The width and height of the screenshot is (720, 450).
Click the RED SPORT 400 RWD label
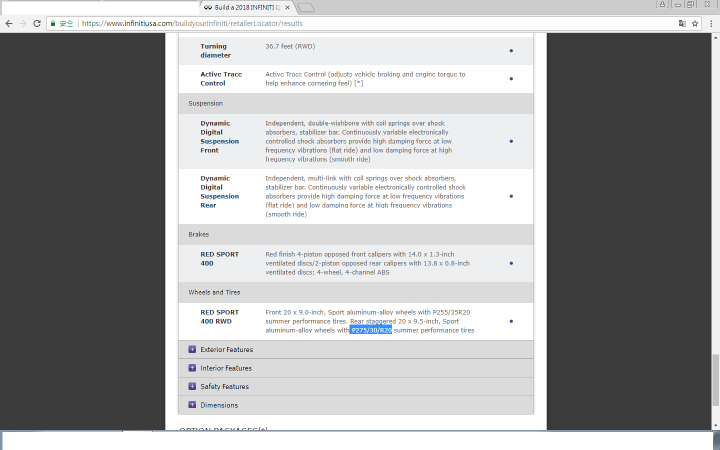(219, 317)
